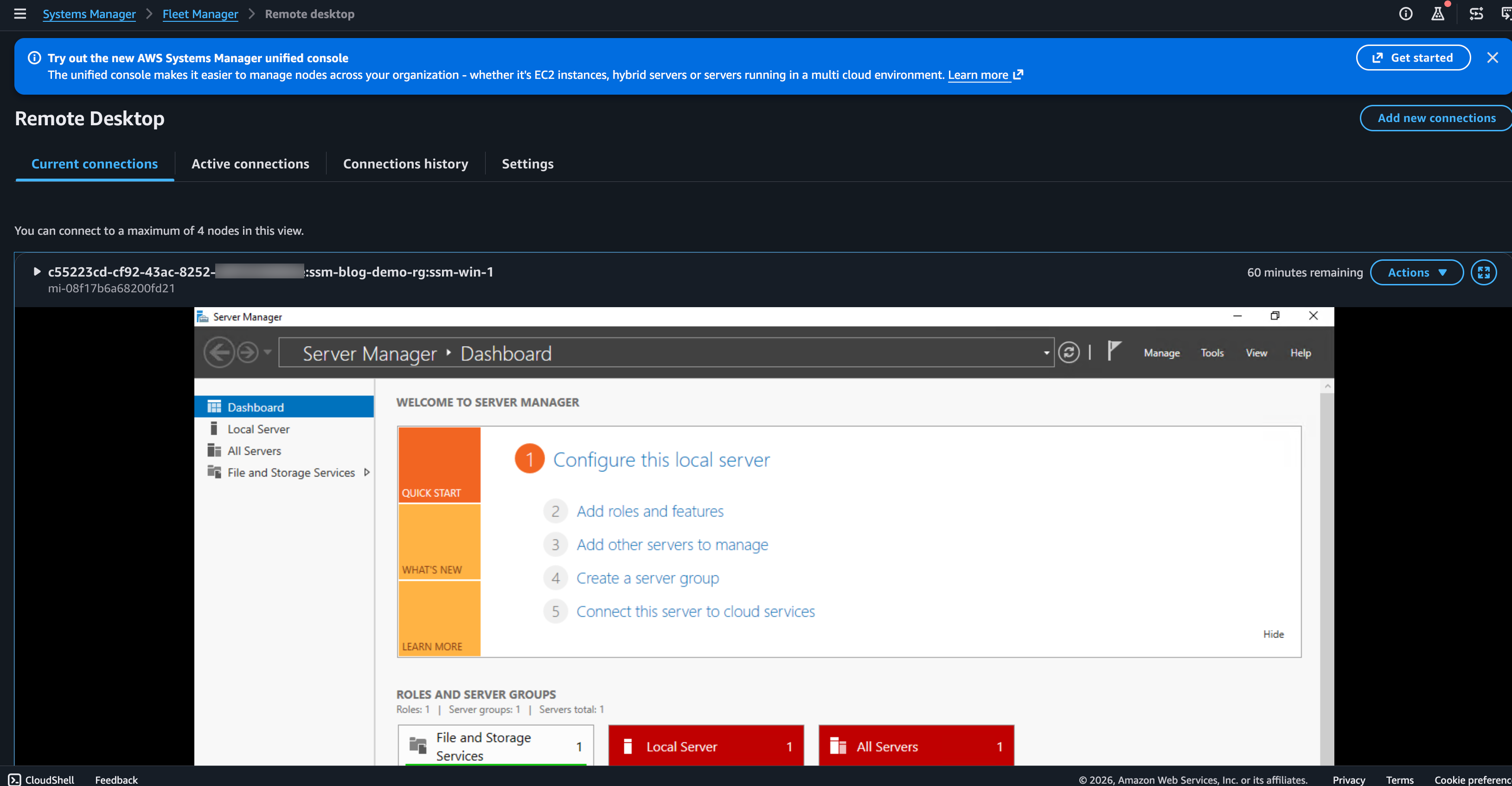Open the Learn more link
Screen dimensions: 1512x786
(x=986, y=75)
